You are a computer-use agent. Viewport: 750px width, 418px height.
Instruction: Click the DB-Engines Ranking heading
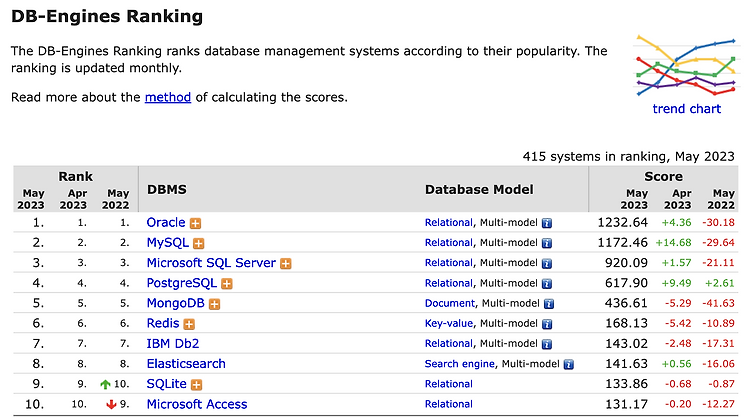pyautogui.click(x=107, y=16)
